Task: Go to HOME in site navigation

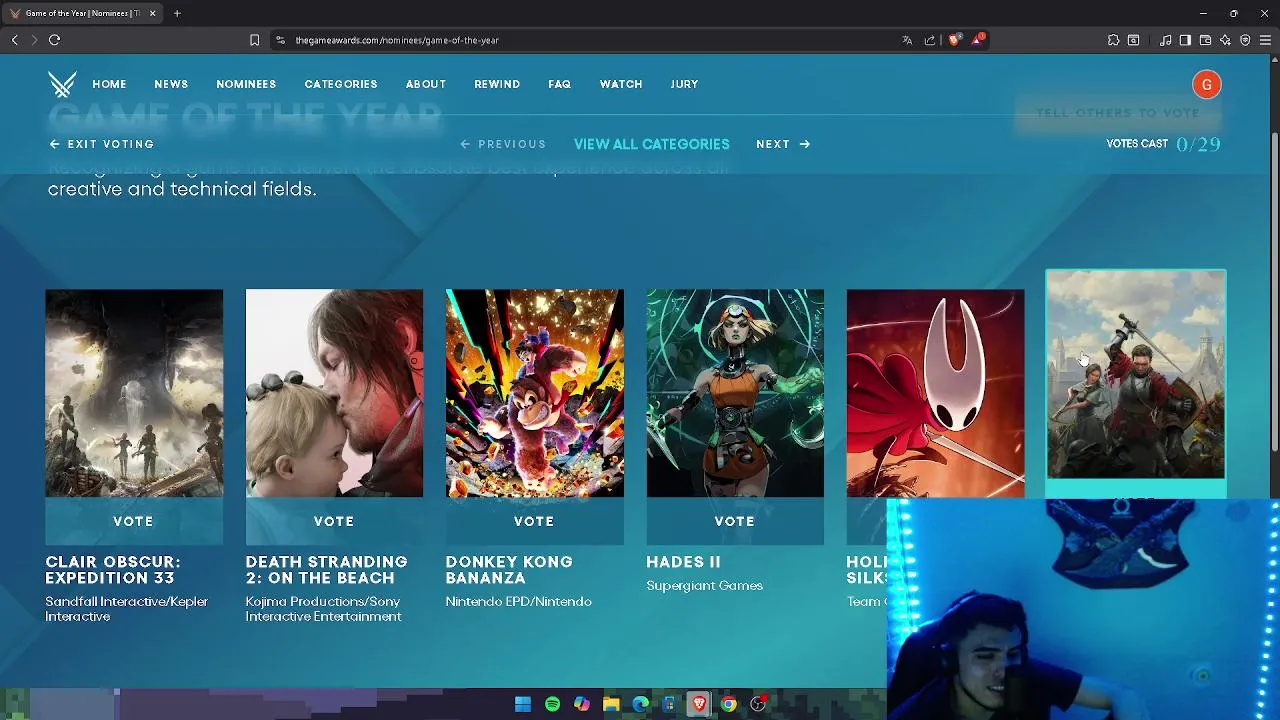Action: click(x=110, y=84)
